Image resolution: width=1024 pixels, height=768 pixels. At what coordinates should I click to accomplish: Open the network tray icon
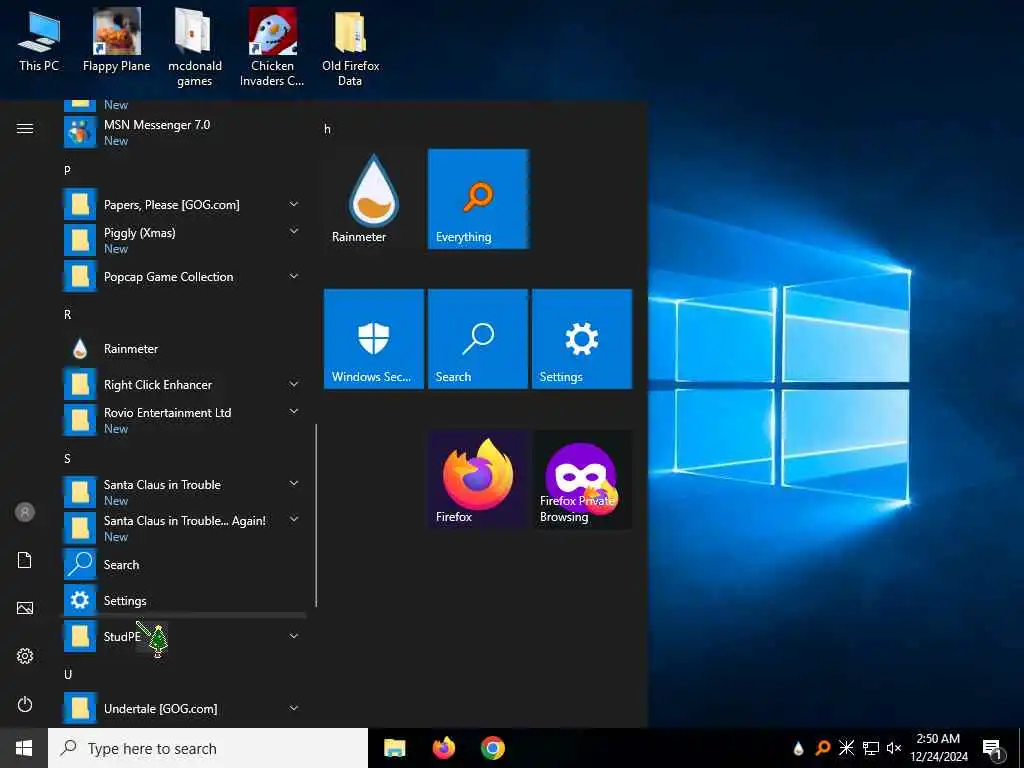871,748
